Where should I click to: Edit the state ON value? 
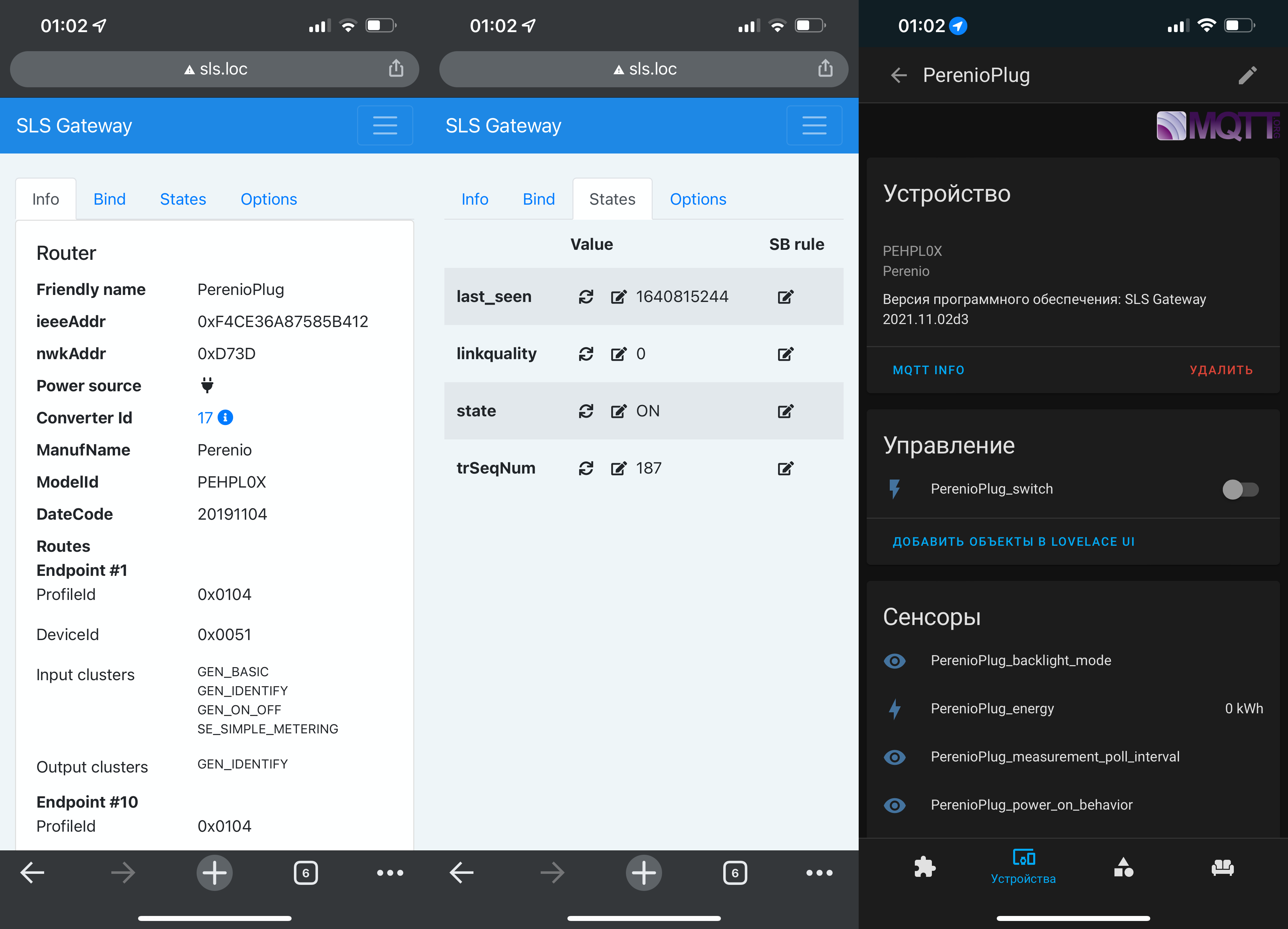[x=618, y=411]
